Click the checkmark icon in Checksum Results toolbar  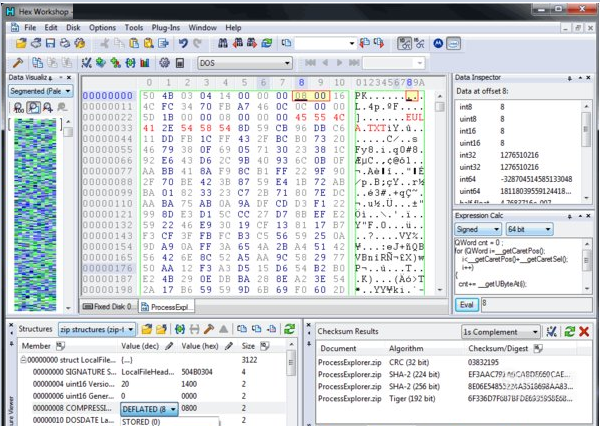[551, 331]
